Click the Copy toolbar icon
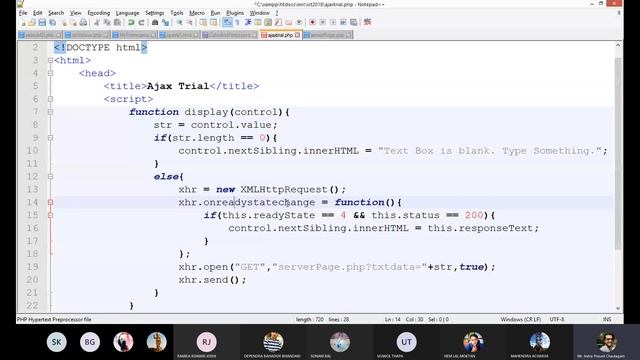The width and height of the screenshot is (640, 360). 107,22
